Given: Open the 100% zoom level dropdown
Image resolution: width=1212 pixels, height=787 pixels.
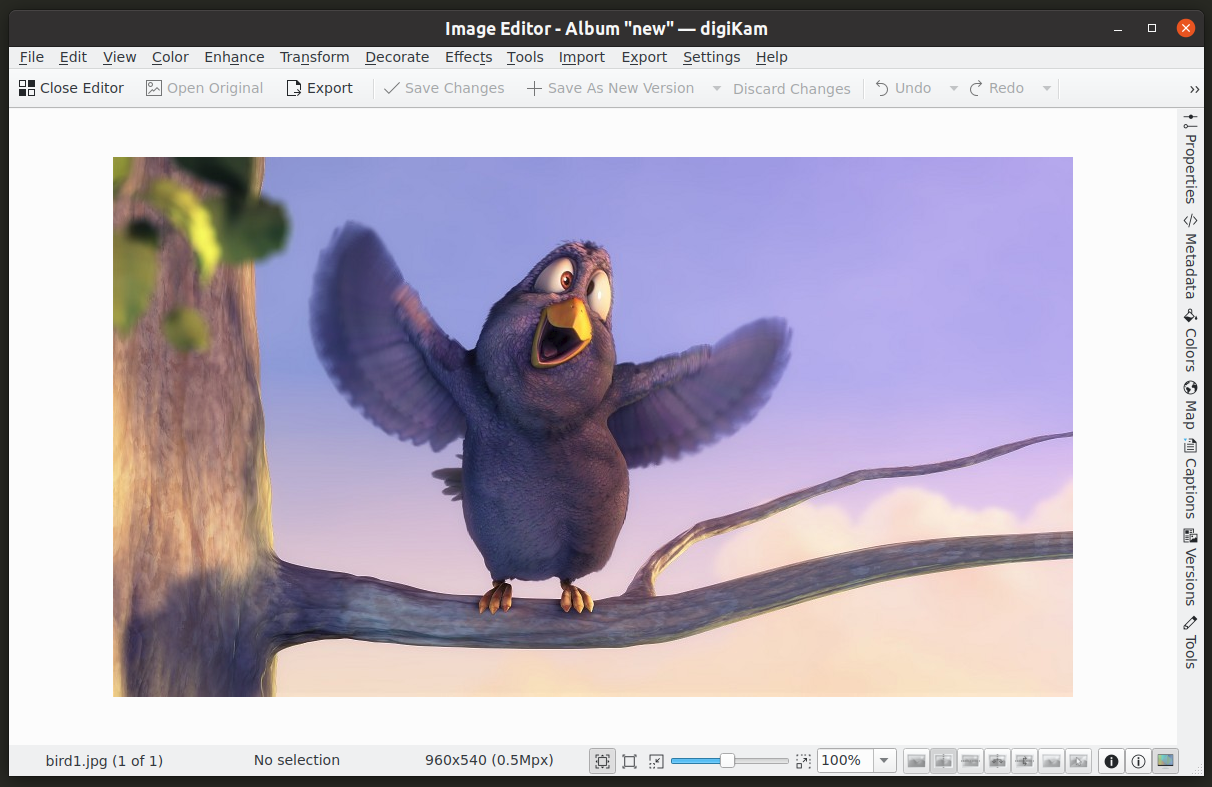Looking at the screenshot, I should pyautogui.click(x=884, y=761).
